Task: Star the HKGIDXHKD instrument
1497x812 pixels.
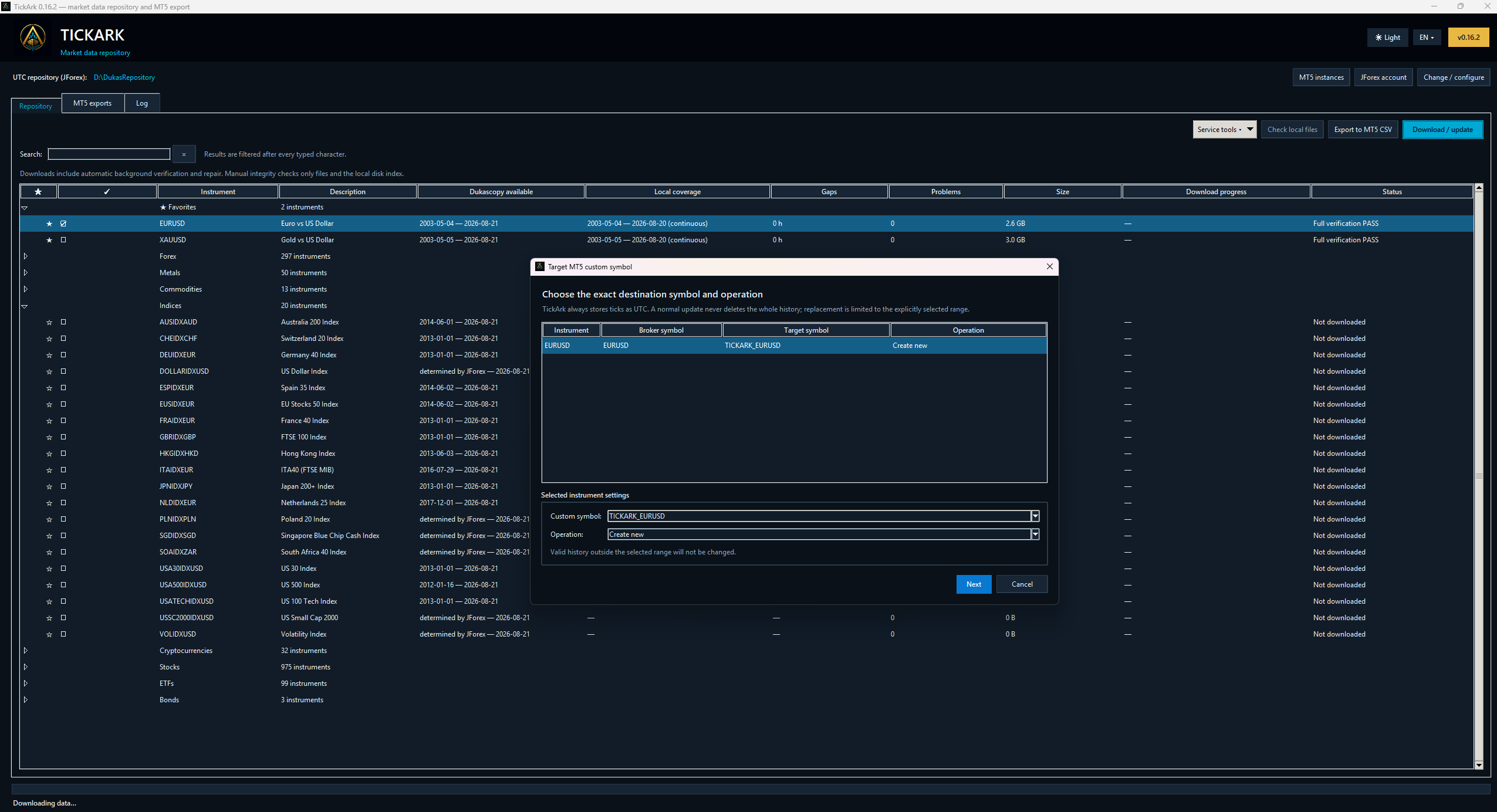Action: [x=49, y=454]
